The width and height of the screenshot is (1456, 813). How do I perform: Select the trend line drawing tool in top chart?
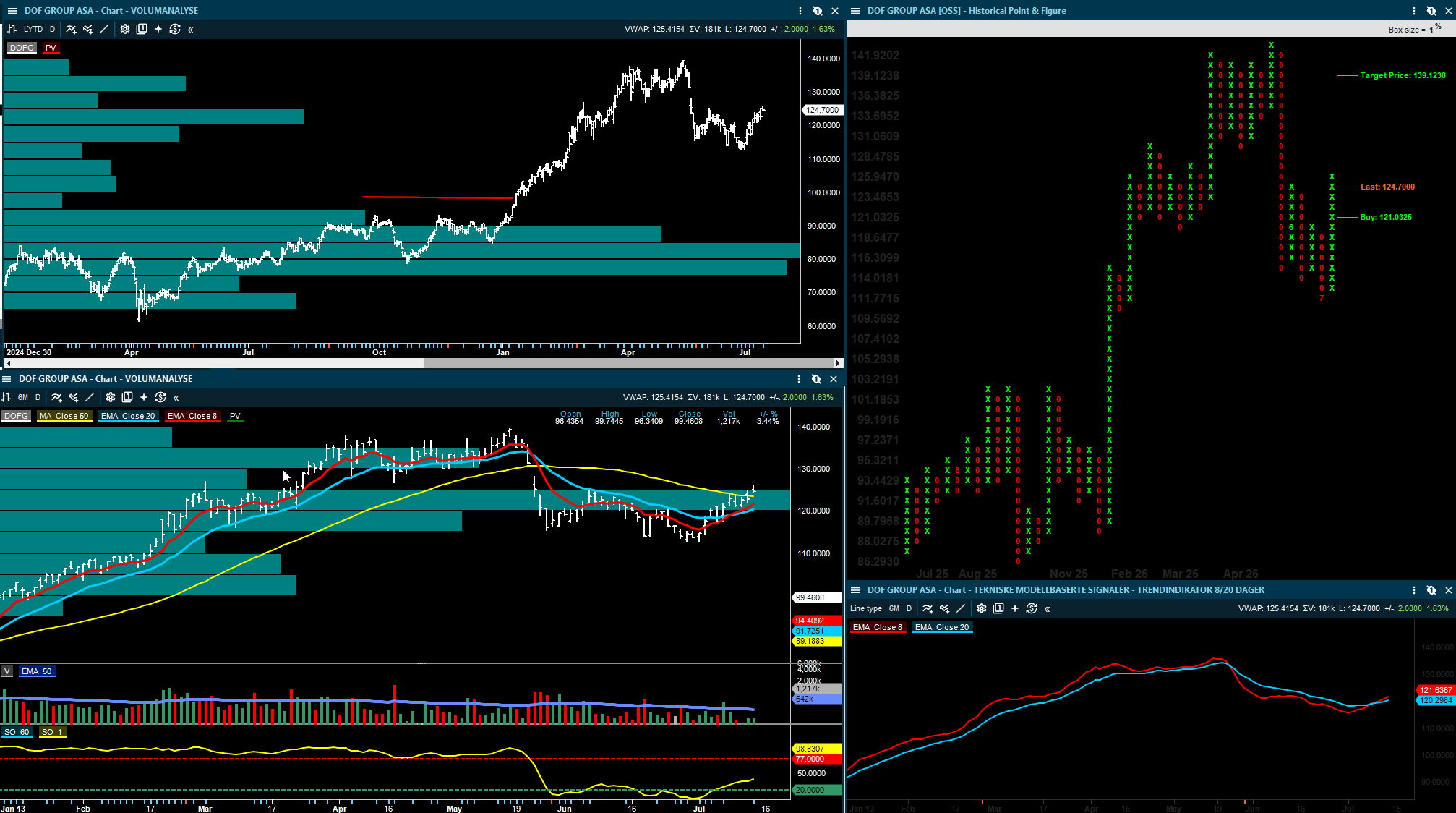(104, 30)
